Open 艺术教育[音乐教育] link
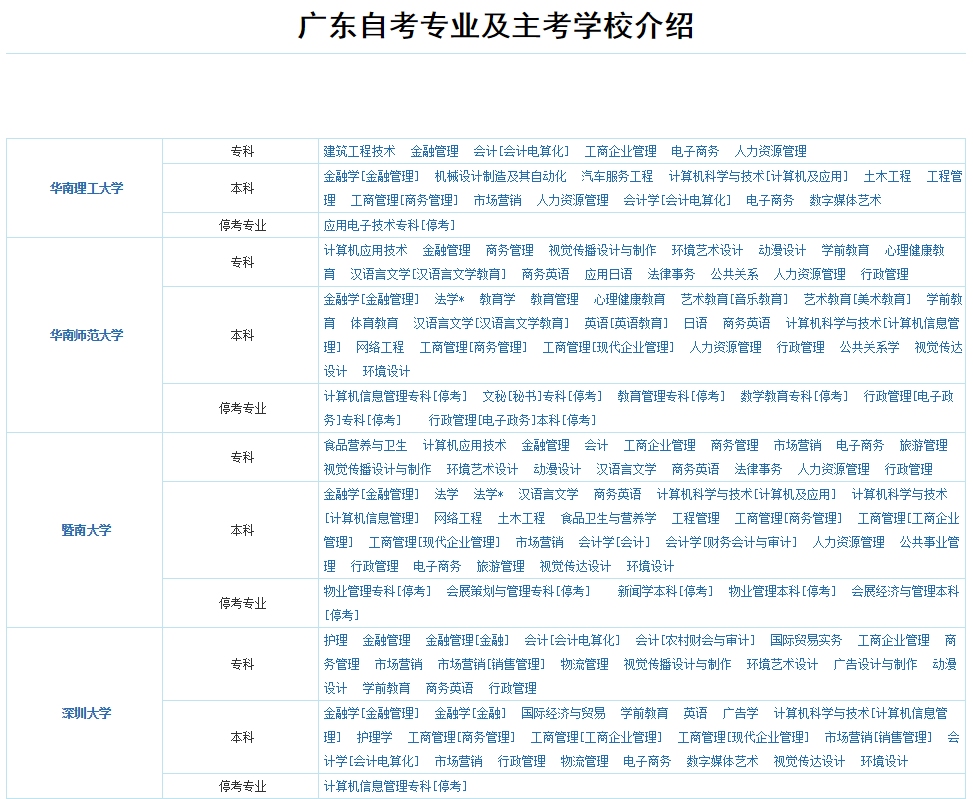The image size is (973, 799). [734, 299]
